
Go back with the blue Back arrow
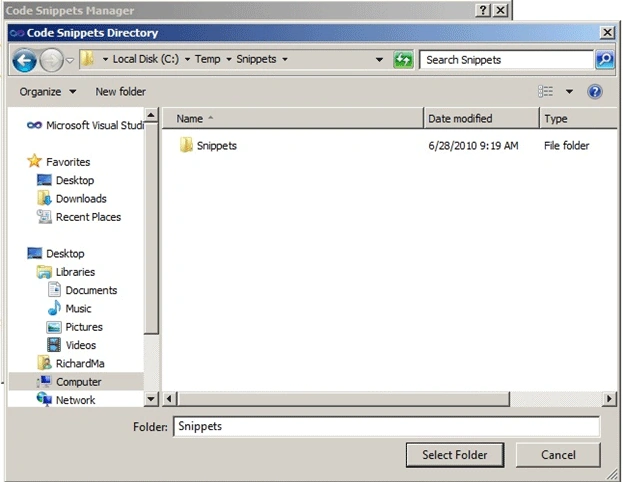[x=25, y=60]
